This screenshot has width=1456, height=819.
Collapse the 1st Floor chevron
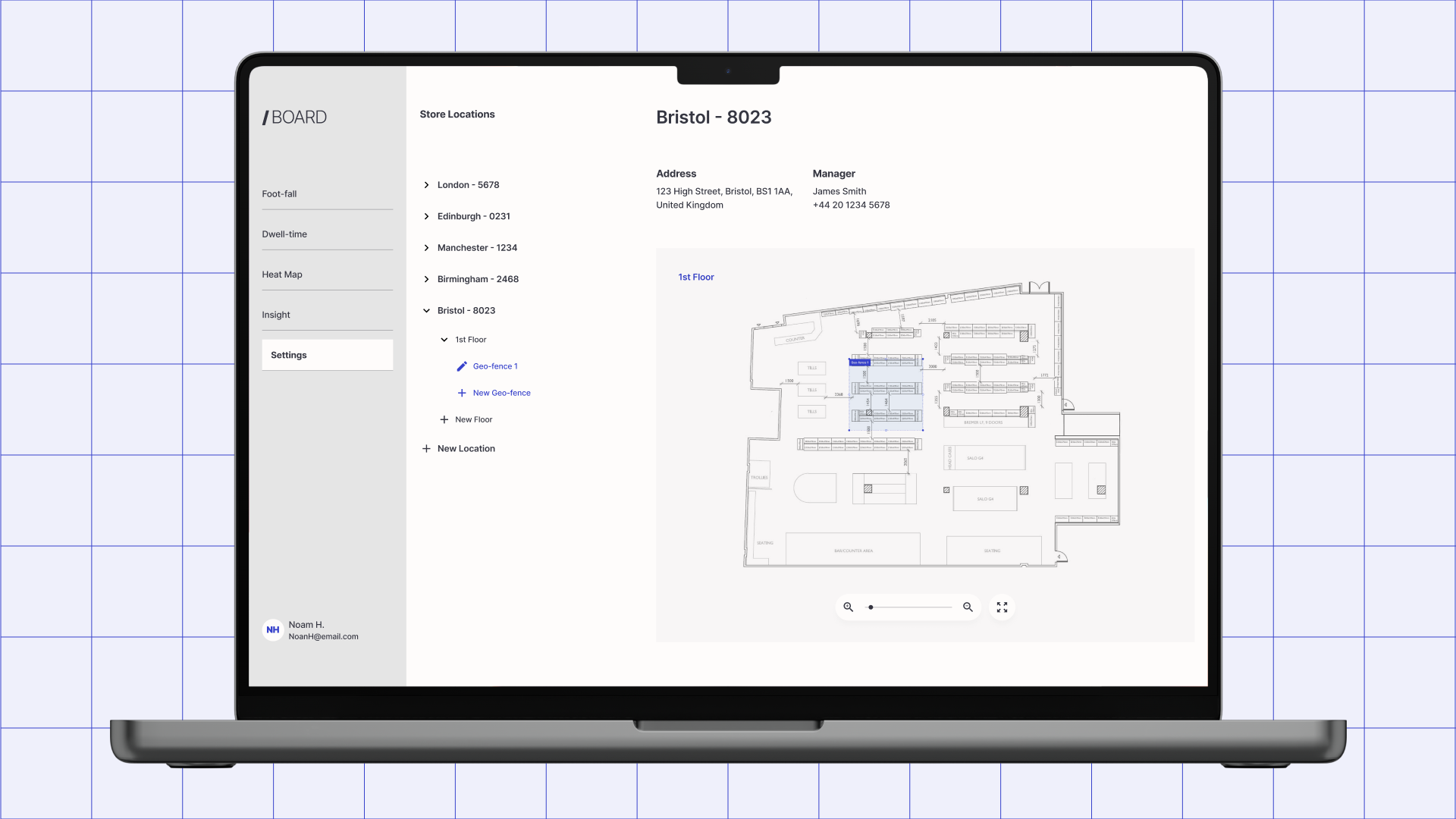(444, 340)
